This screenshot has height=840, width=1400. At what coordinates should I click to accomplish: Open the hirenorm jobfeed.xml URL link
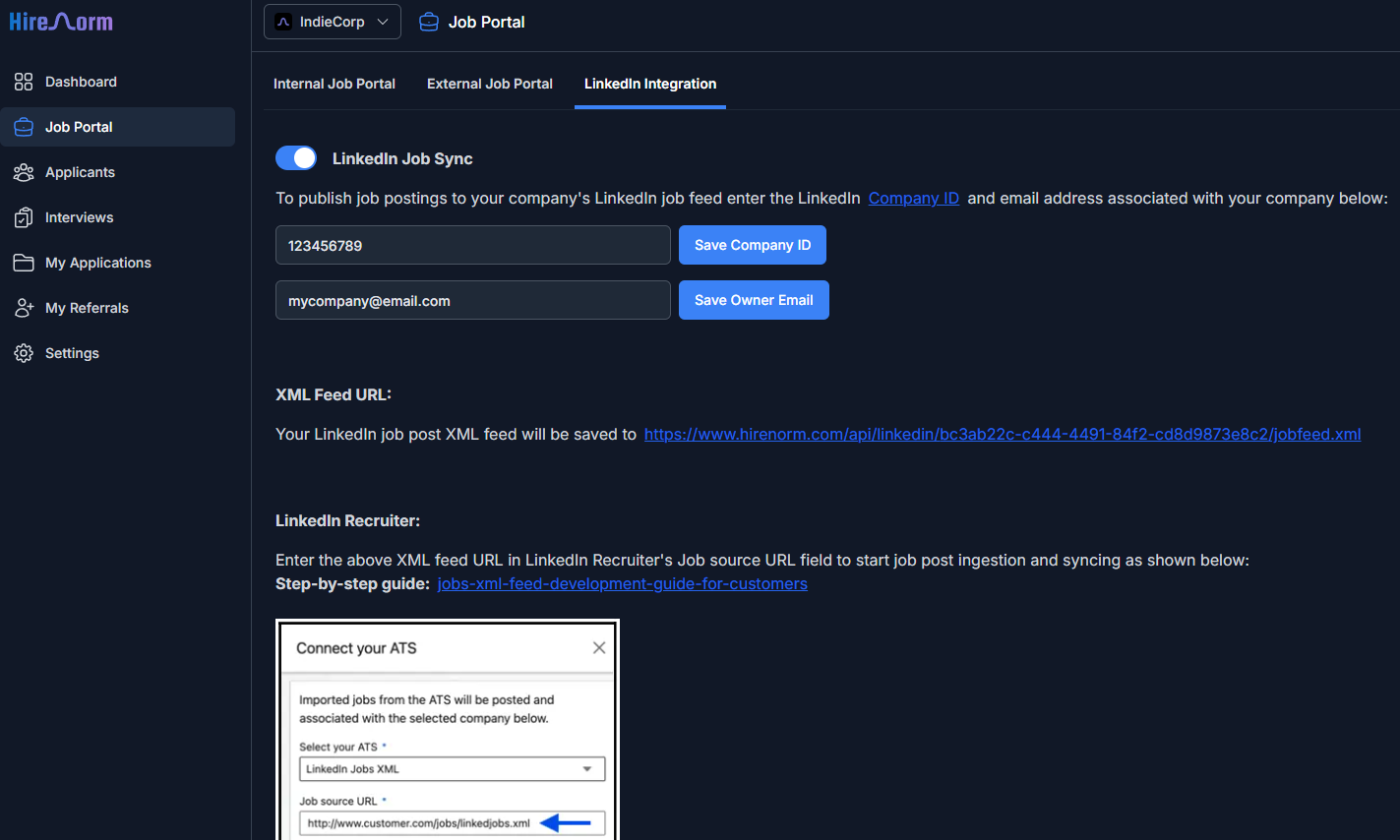[x=1003, y=434]
